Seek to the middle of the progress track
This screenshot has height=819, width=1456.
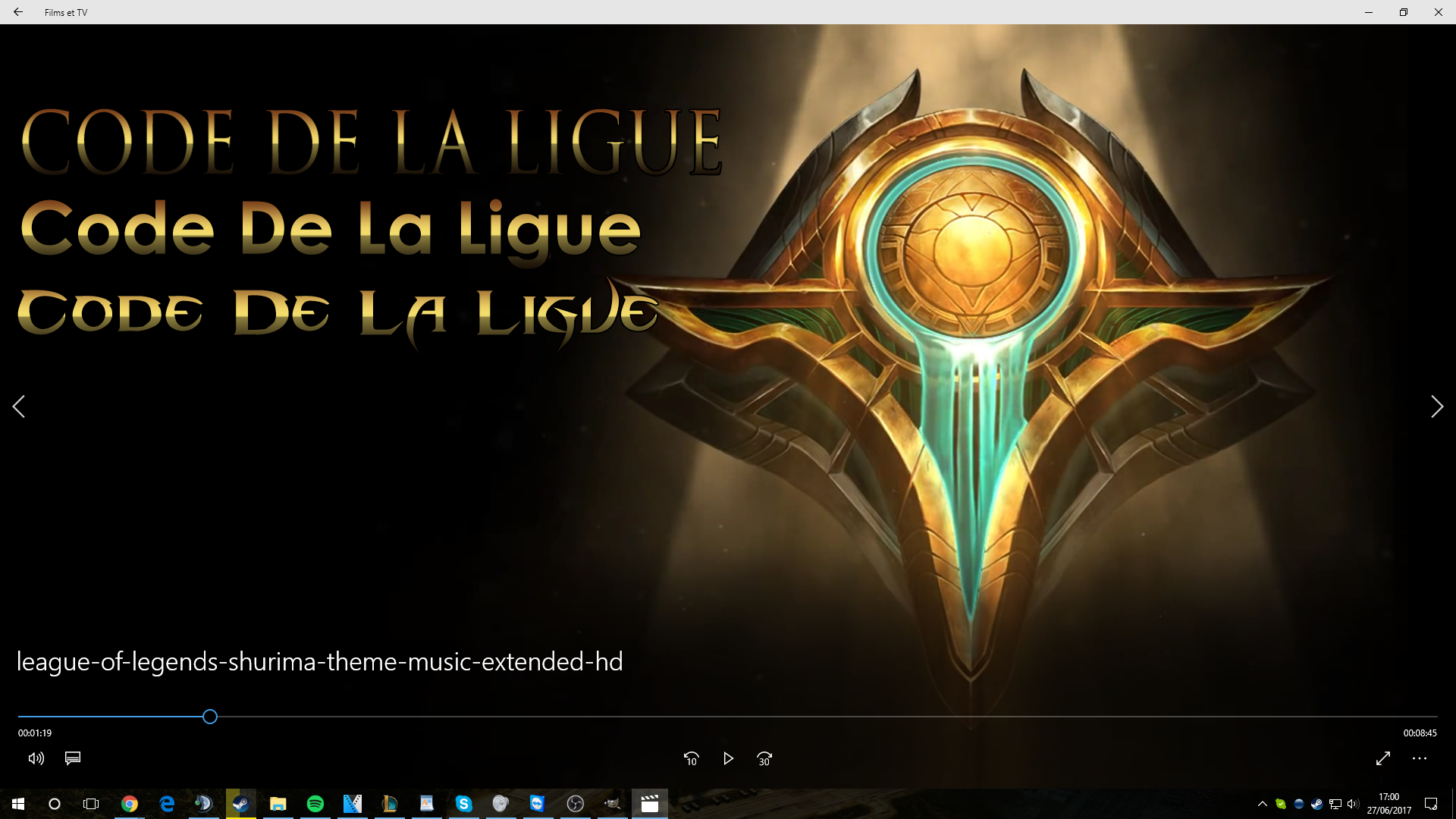point(728,717)
